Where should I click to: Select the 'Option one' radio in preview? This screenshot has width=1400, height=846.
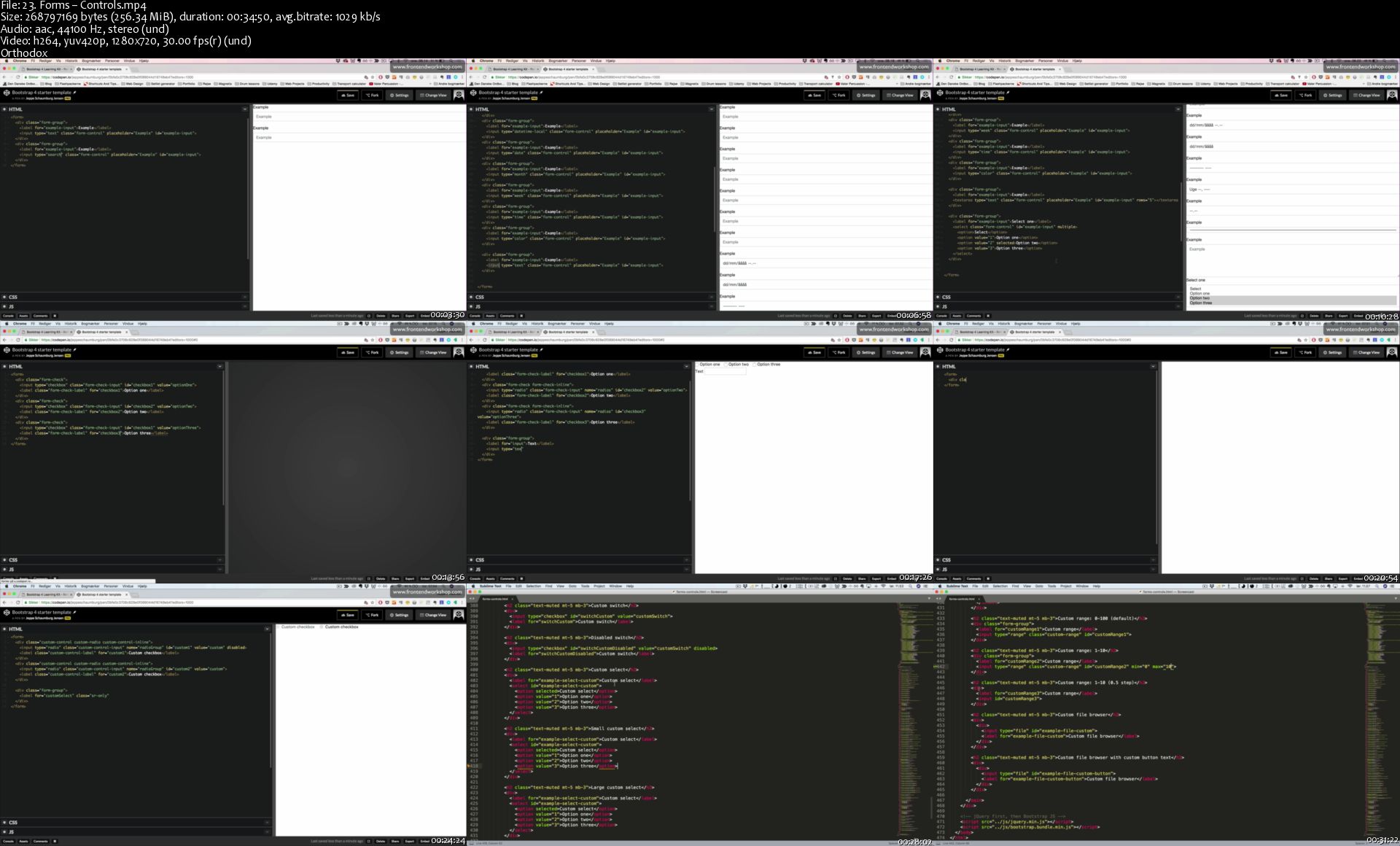[697, 364]
